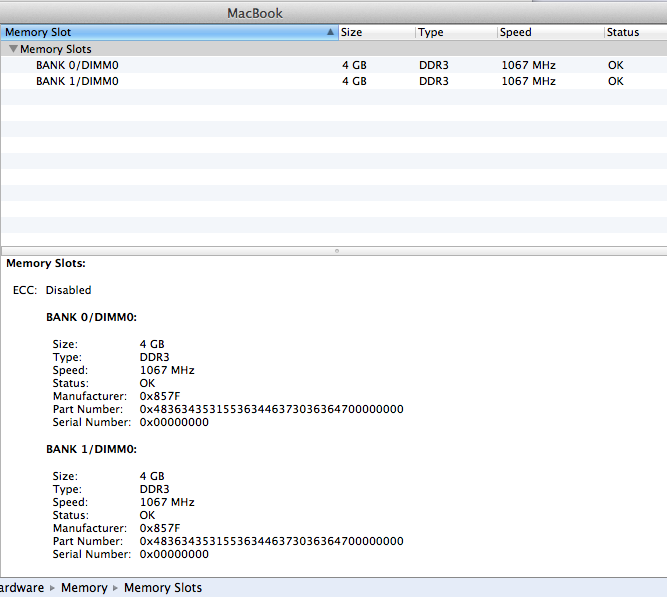Sort by the Type column header
This screenshot has width=667, height=597.
456,32
